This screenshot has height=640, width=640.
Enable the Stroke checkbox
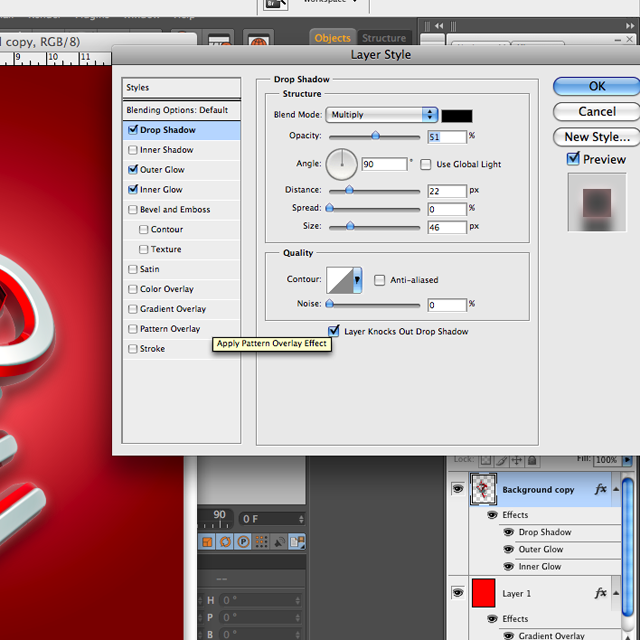click(x=133, y=349)
